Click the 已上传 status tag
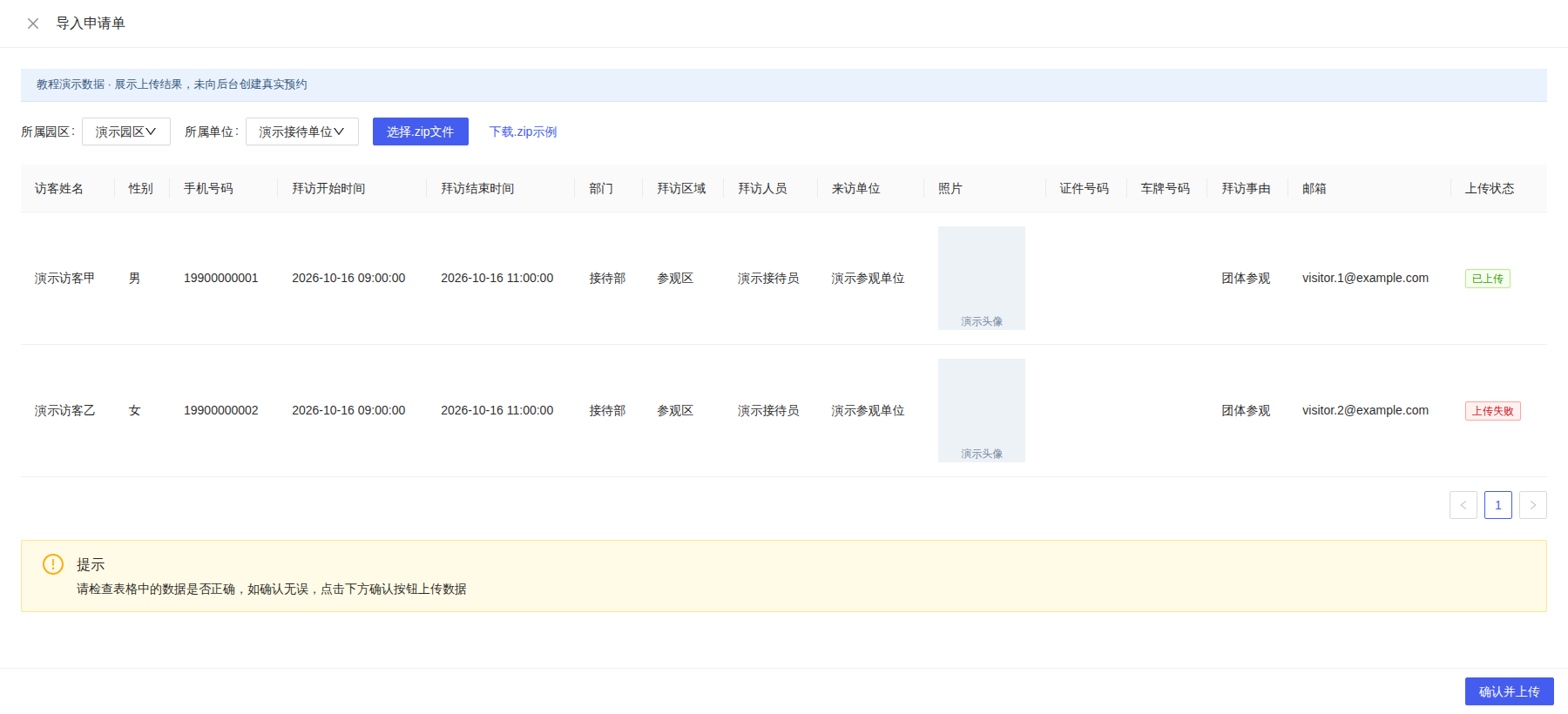Viewport: 1568px width, 714px height. [x=1488, y=279]
